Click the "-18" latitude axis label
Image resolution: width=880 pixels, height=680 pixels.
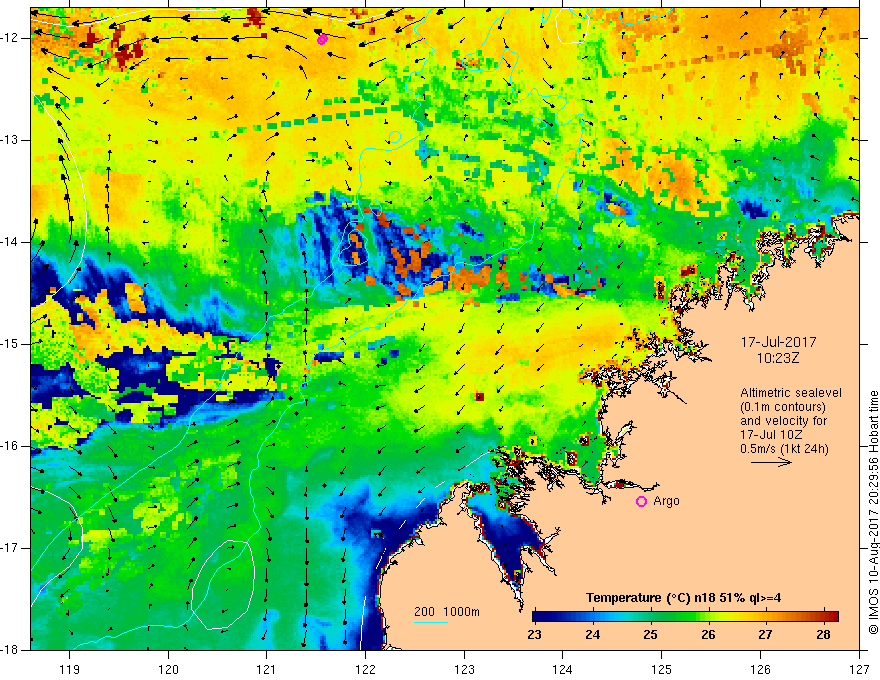point(11,650)
